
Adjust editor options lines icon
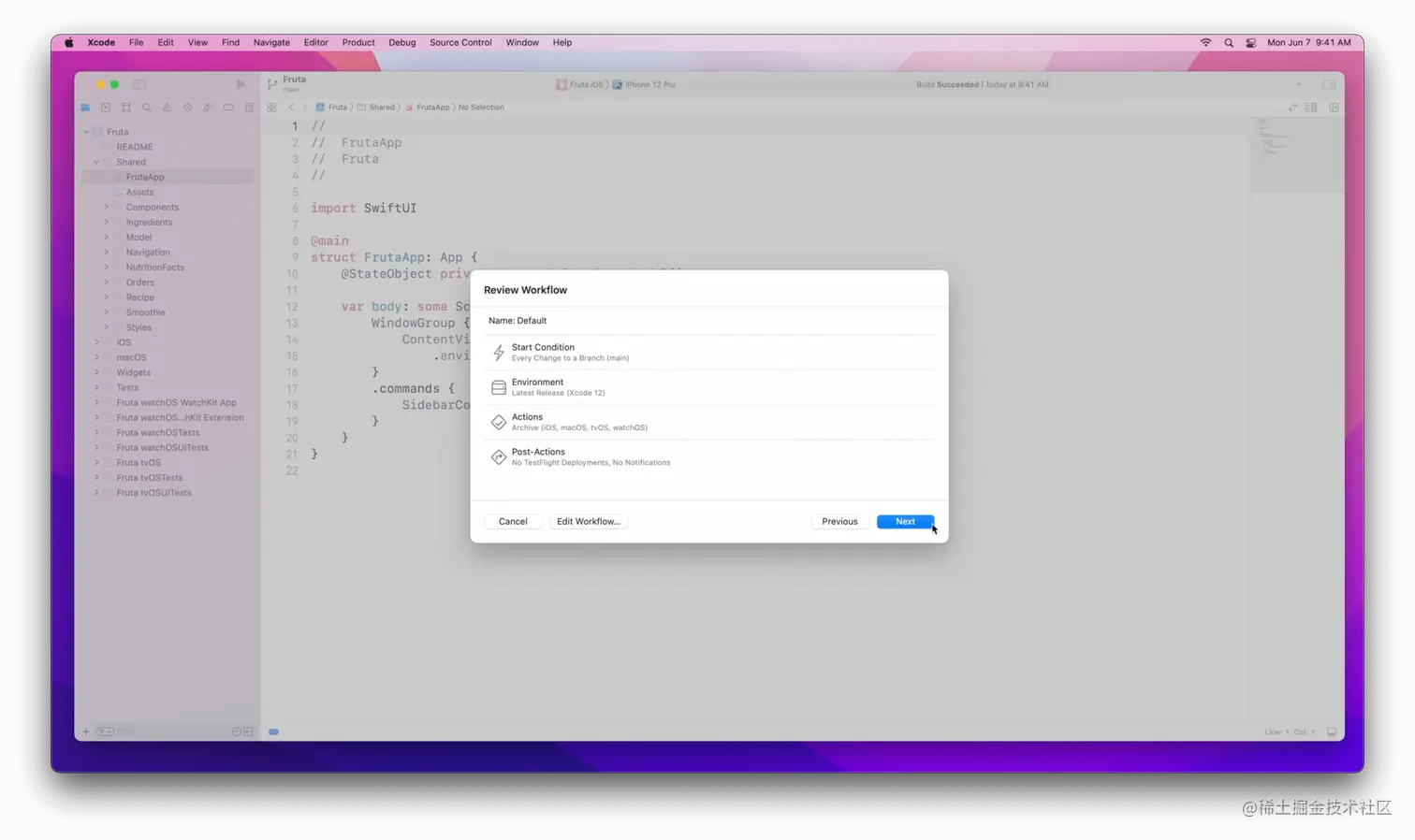1311,108
